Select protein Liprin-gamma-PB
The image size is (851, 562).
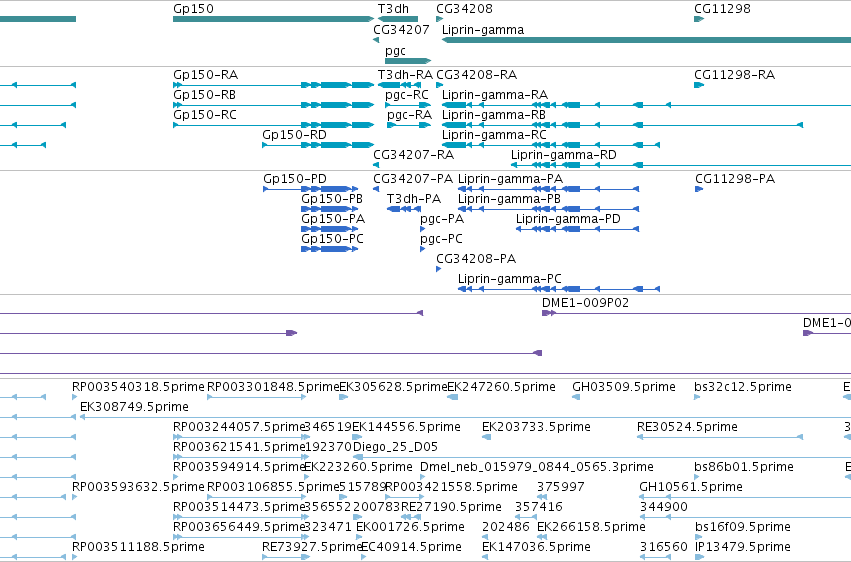[x=549, y=209]
